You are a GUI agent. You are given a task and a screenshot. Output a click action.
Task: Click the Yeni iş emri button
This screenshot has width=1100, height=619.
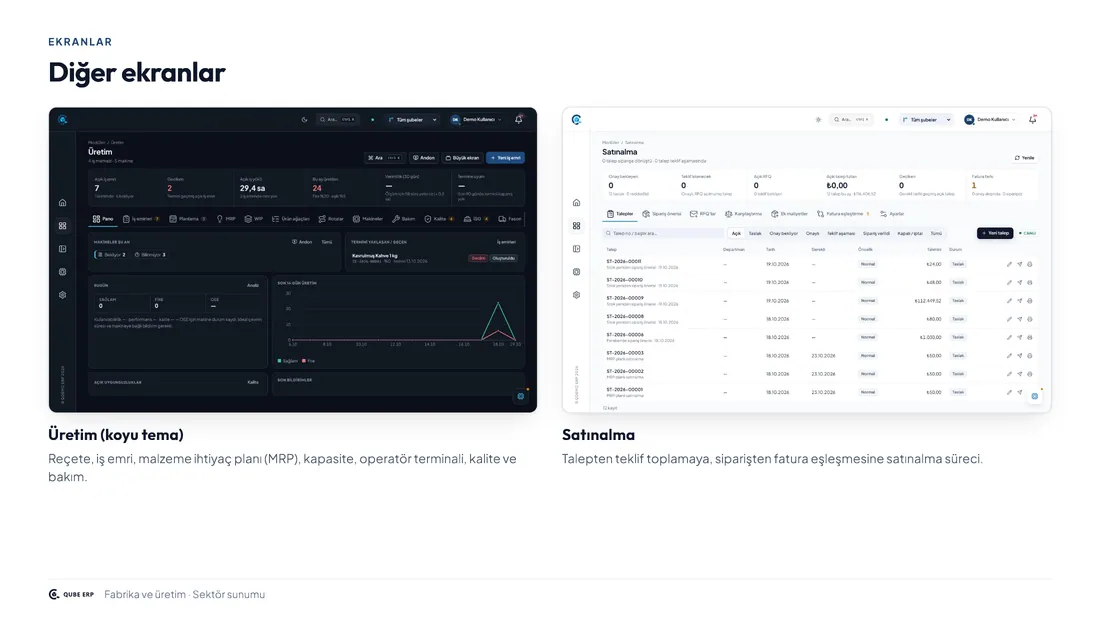[505, 158]
